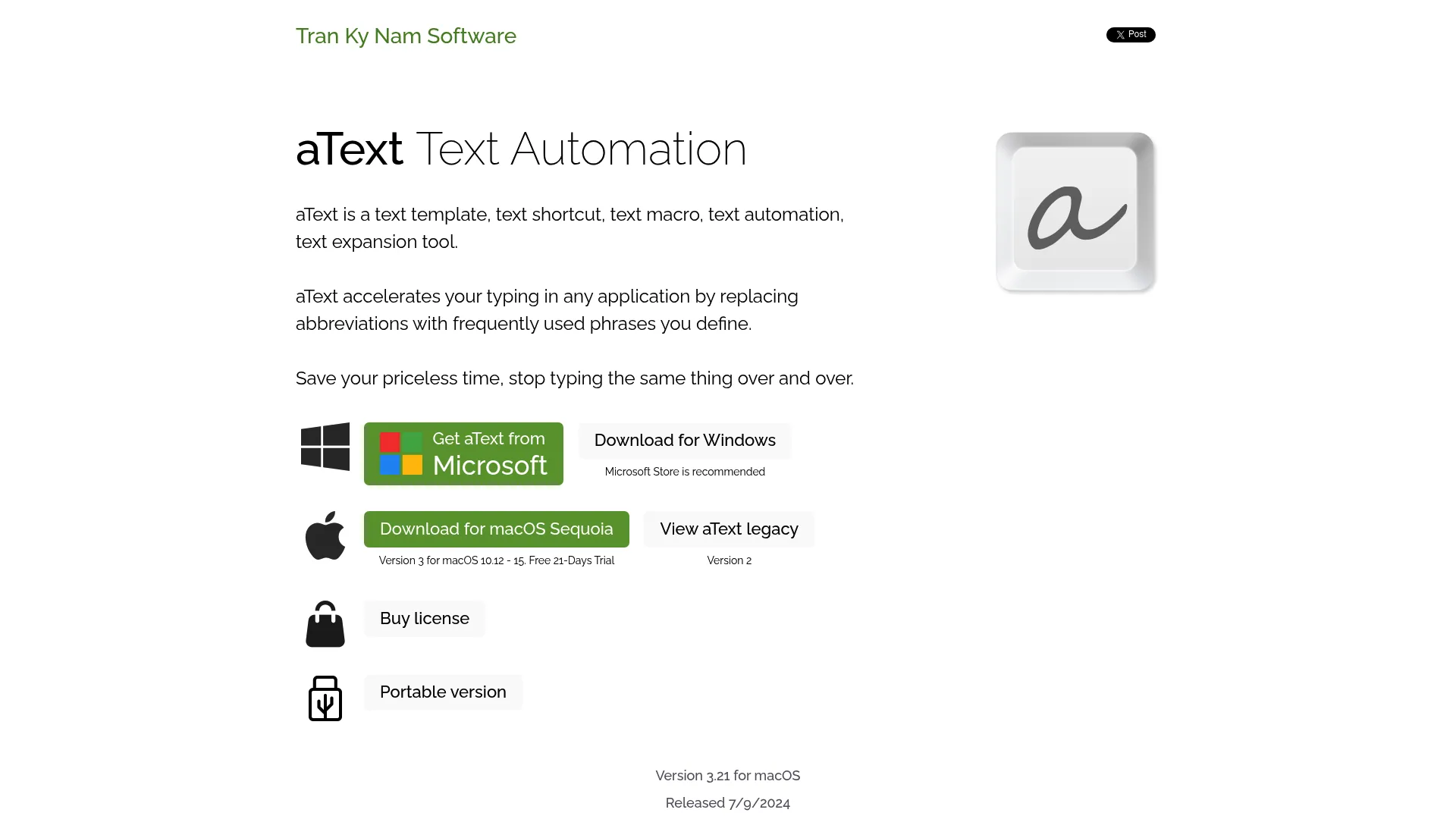Open the Buy license page
The height and width of the screenshot is (819, 1456).
click(425, 619)
